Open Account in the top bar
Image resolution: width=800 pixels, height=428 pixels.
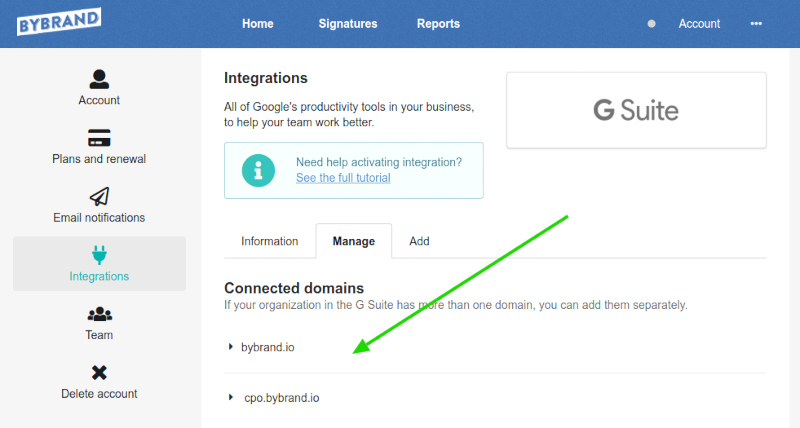(699, 23)
